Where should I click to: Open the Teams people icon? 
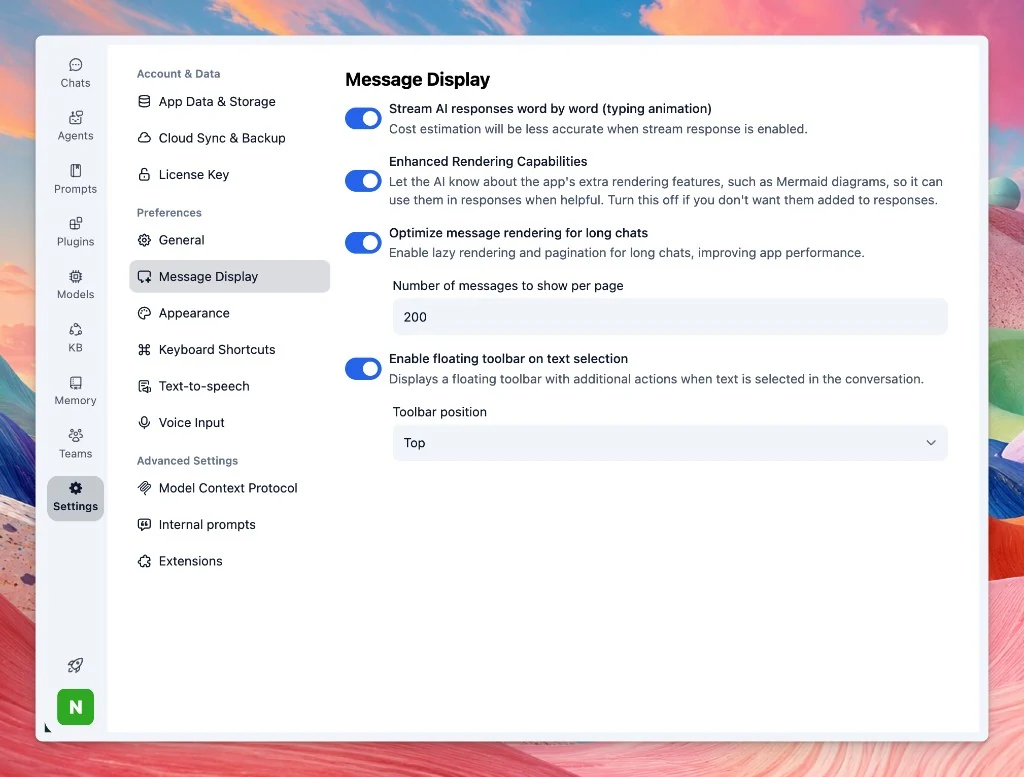tap(76, 435)
